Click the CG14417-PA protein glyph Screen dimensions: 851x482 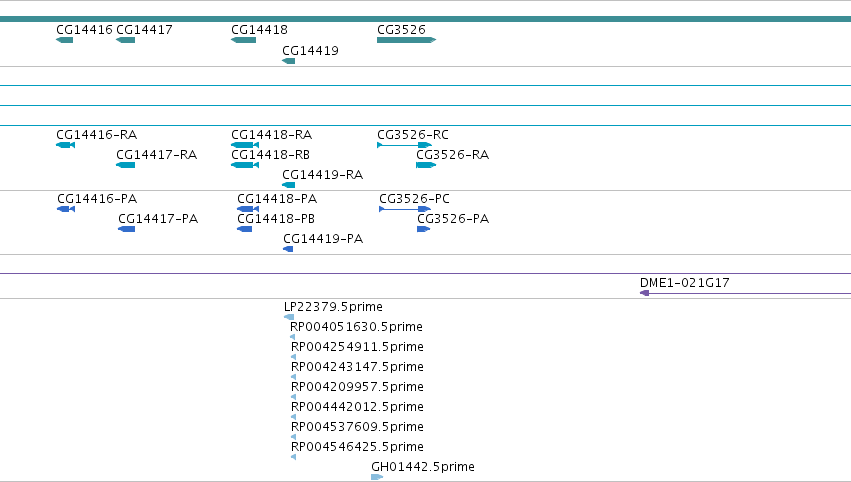point(126,229)
